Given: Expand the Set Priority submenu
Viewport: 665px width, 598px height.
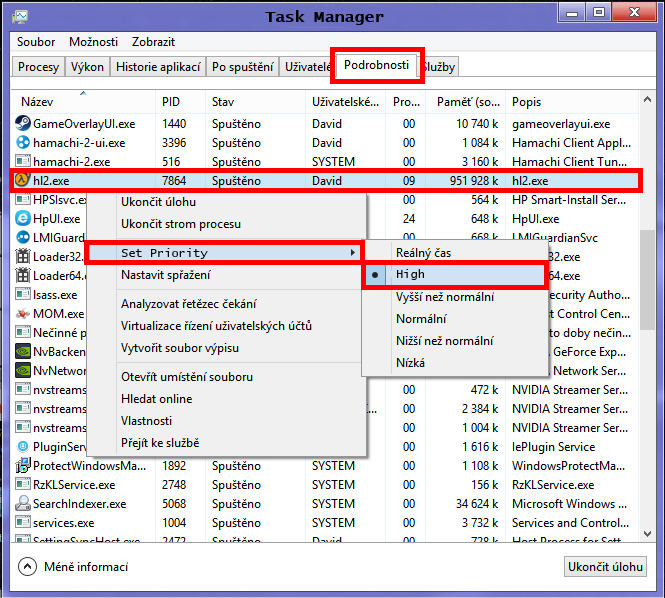Looking at the screenshot, I should [x=225, y=253].
